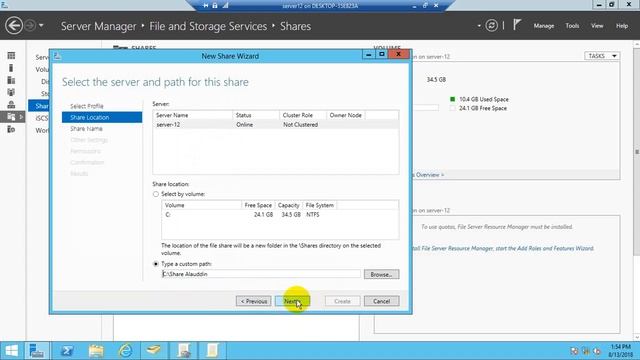The height and width of the screenshot is (360, 640).
Task: Click the Browse... button
Action: pos(381,274)
